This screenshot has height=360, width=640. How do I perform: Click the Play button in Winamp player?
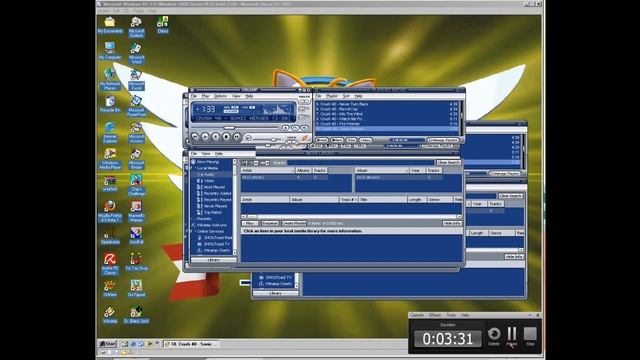click(205, 136)
